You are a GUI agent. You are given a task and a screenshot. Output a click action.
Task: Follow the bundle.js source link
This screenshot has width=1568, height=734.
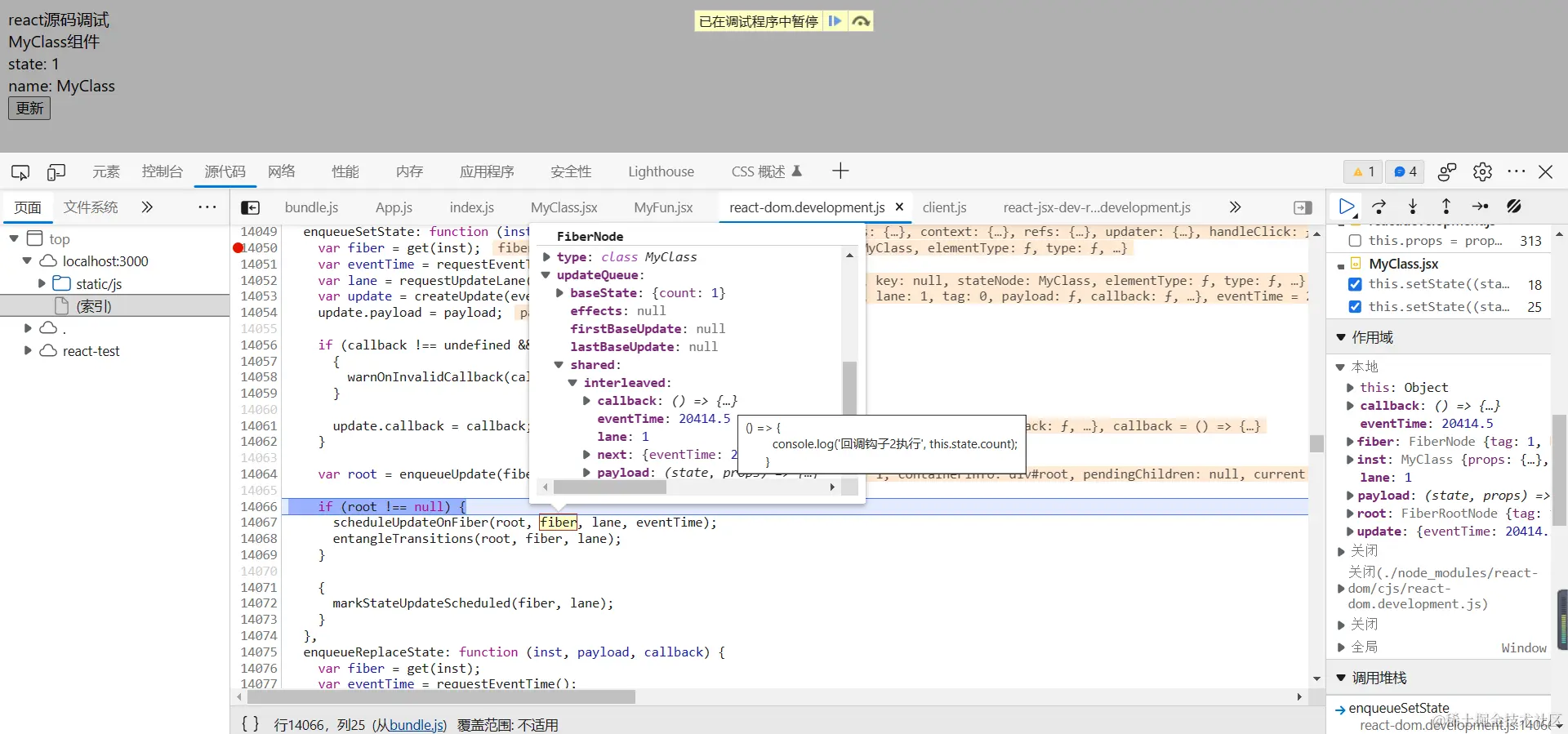[416, 725]
